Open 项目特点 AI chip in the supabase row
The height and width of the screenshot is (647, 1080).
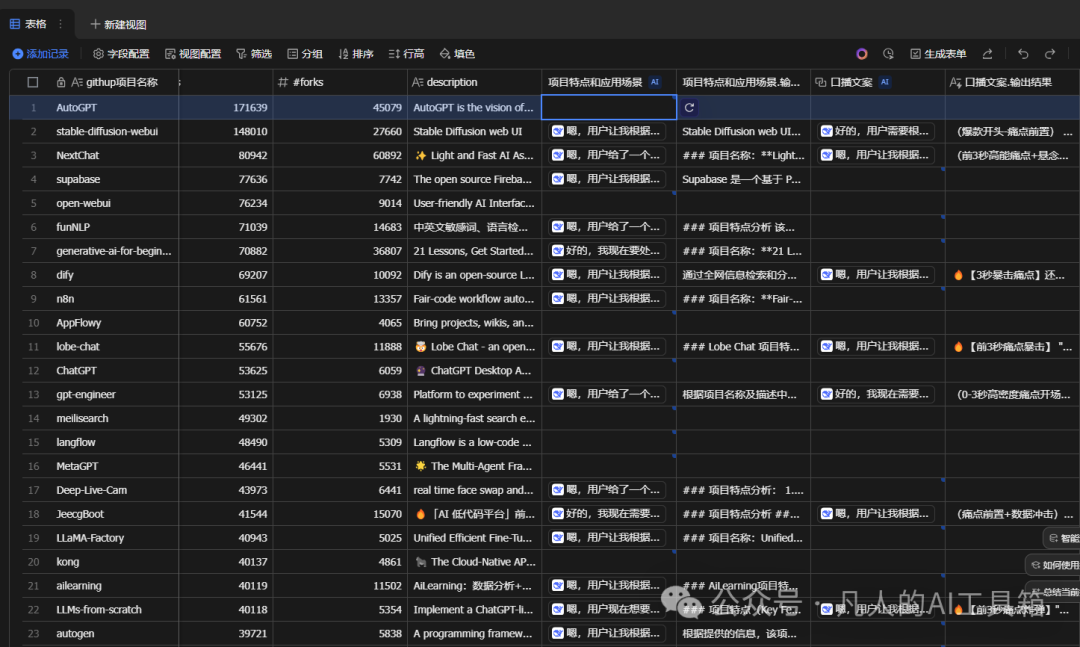[x=607, y=179]
